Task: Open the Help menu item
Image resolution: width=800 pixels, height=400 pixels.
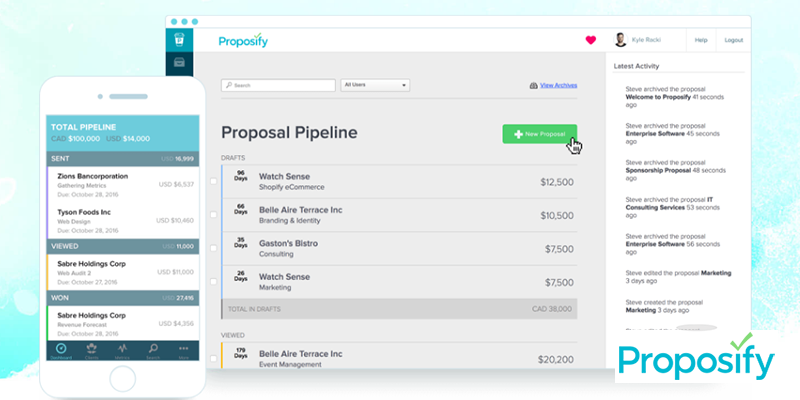Action: 701,40
